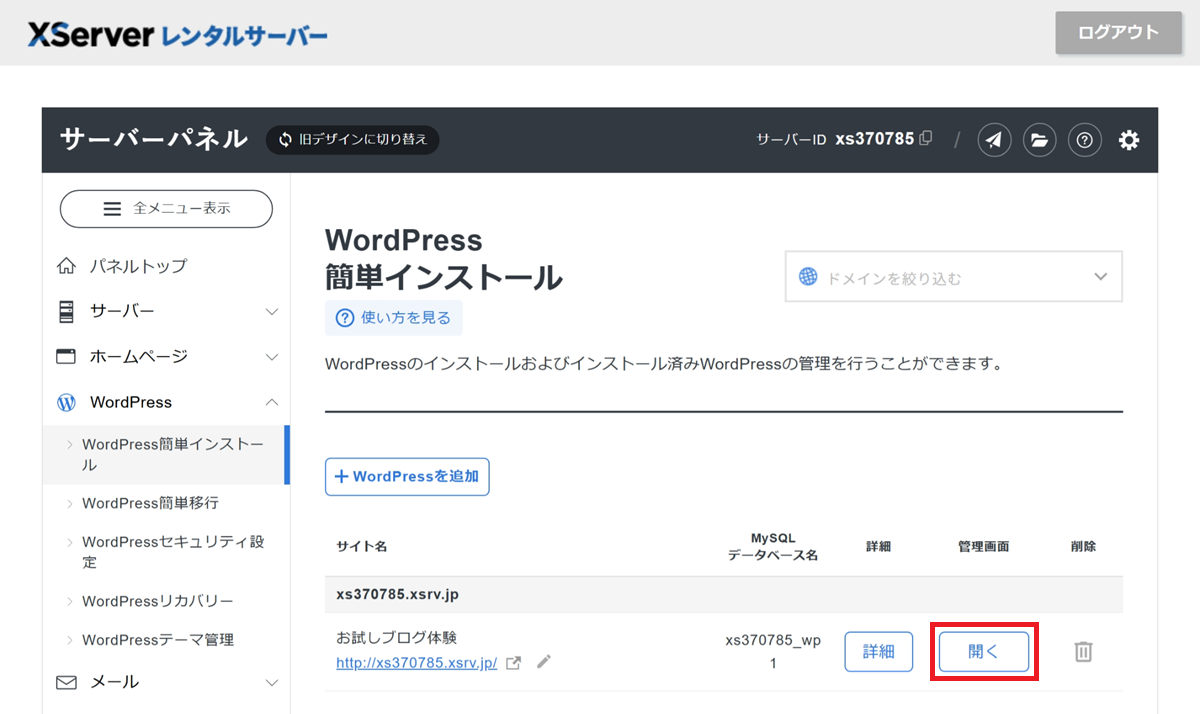Screen dimensions: 1200x714
Task: Click the server icon beside サーバー
Action: 66,311
